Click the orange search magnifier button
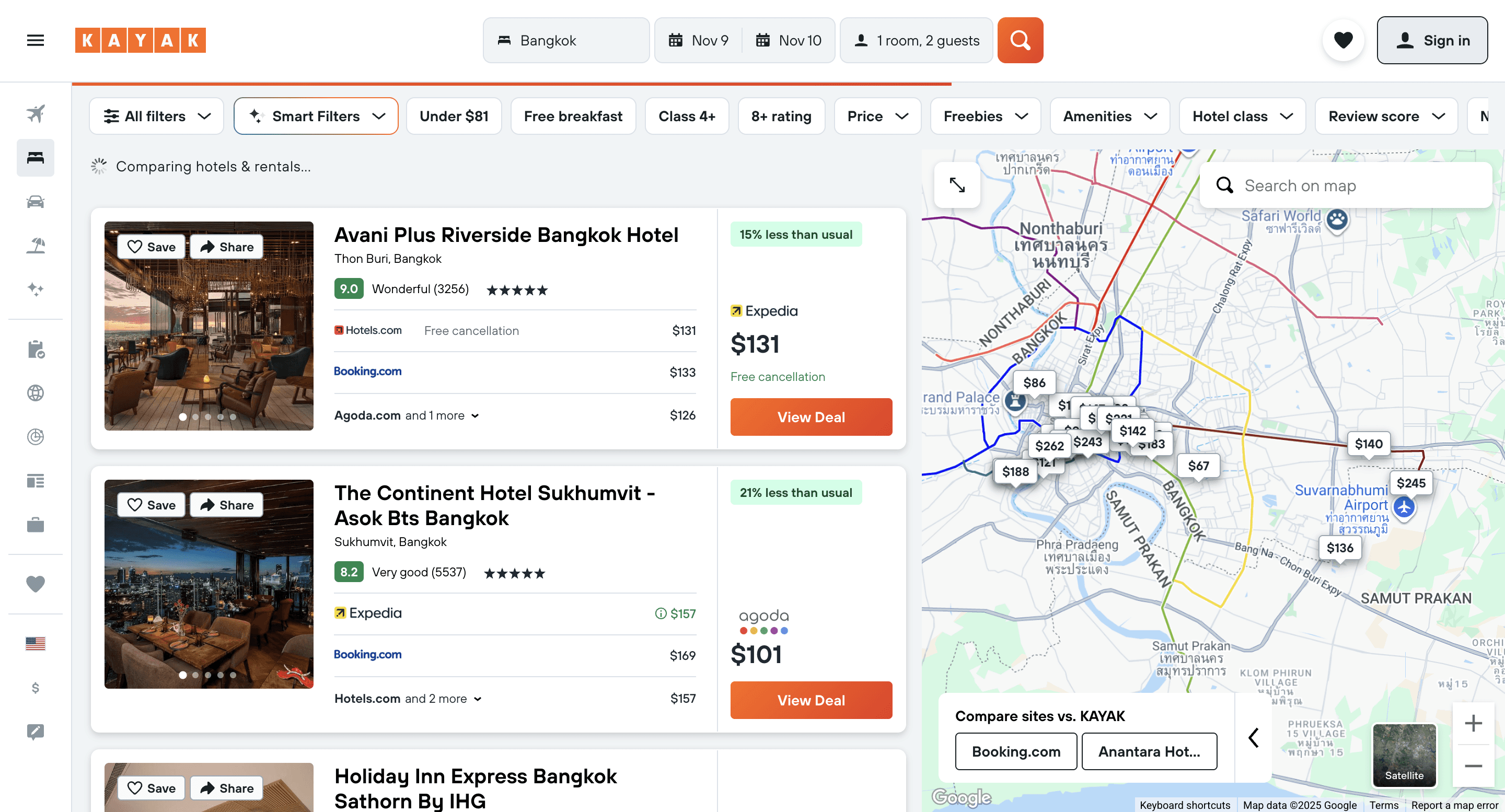Screen dimensions: 1505x812 (1020, 40)
